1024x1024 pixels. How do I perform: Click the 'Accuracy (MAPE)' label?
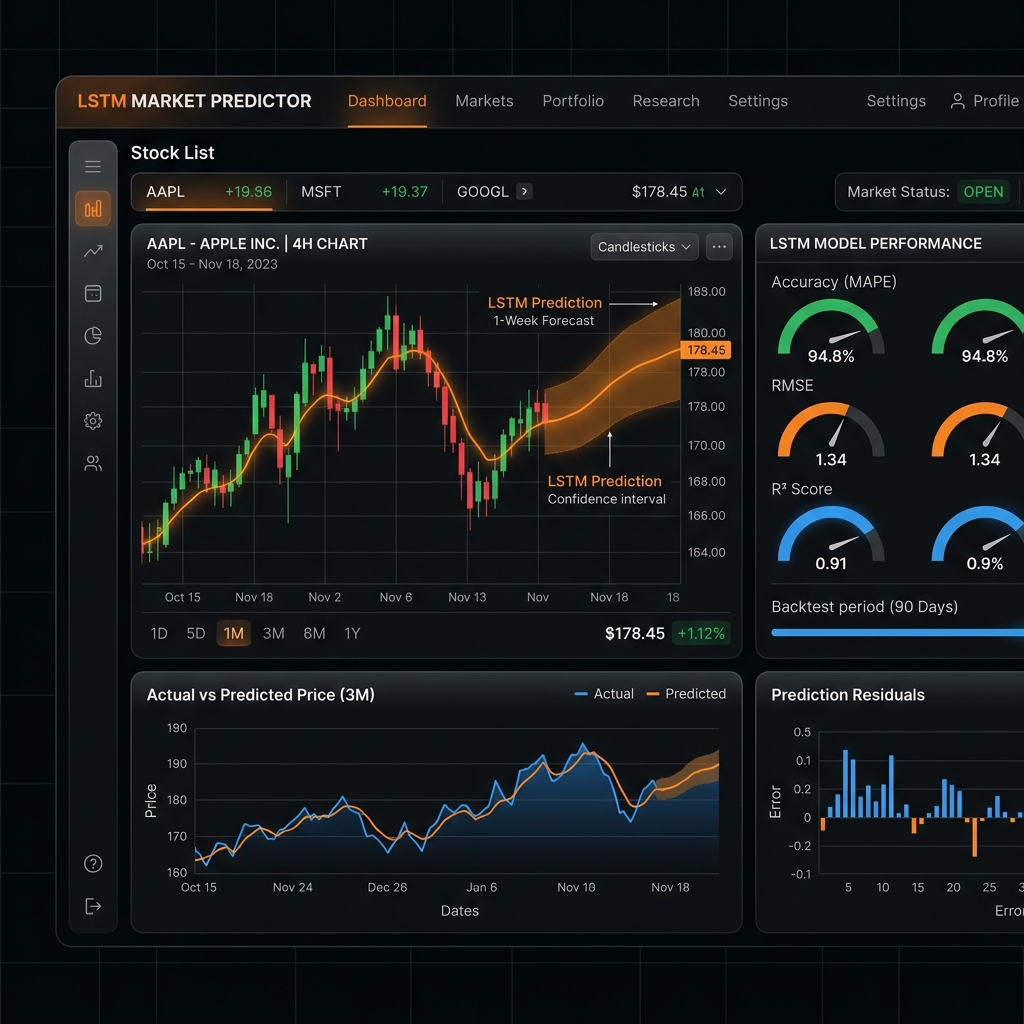(834, 282)
